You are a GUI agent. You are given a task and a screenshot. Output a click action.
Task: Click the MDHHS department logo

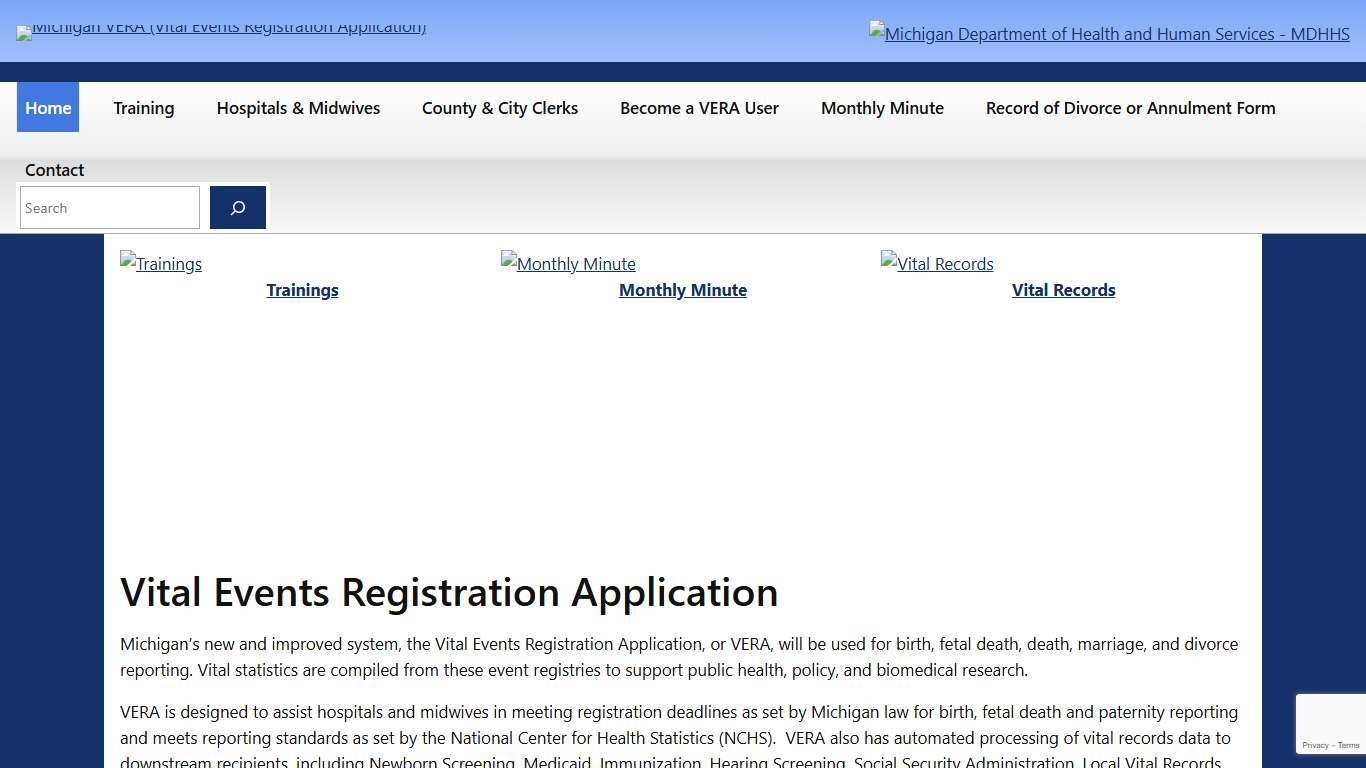click(x=1109, y=33)
